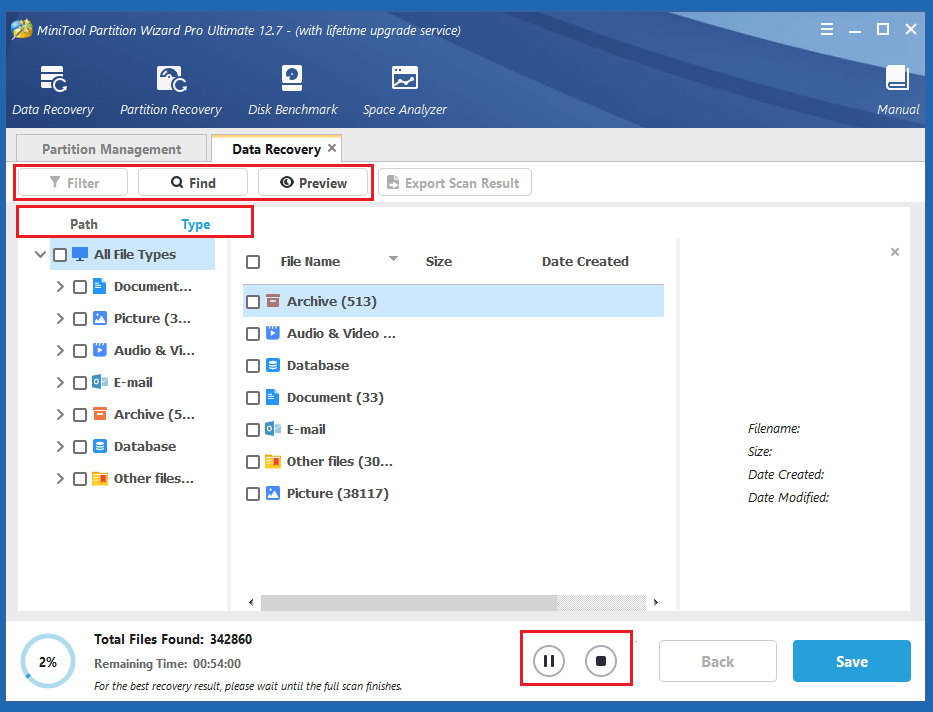Image resolution: width=933 pixels, height=712 pixels.
Task: Check the All File Types checkbox
Action: (60, 255)
